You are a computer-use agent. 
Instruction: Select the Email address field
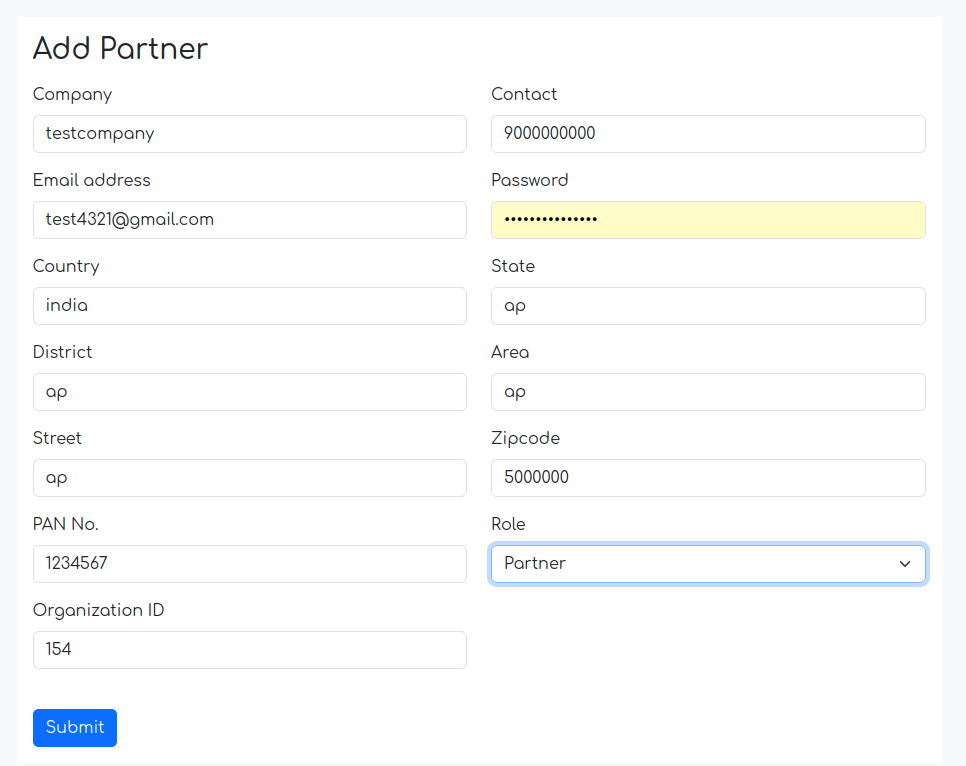[x=250, y=220]
